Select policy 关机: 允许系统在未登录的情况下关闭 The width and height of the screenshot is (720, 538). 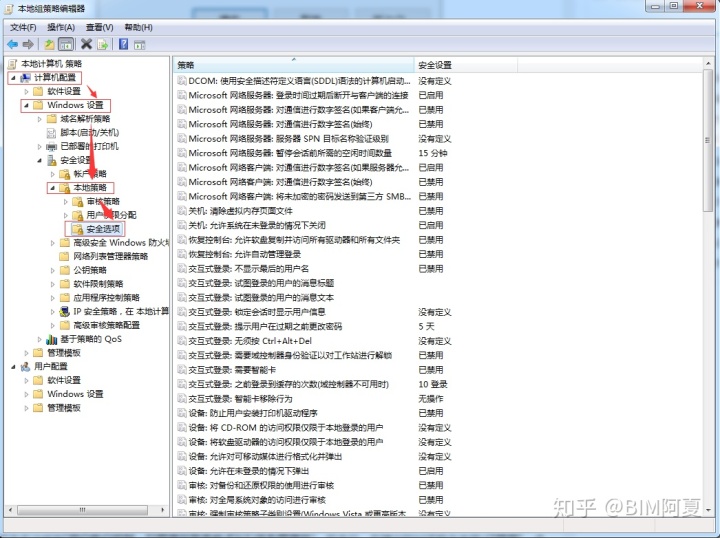tap(257, 225)
